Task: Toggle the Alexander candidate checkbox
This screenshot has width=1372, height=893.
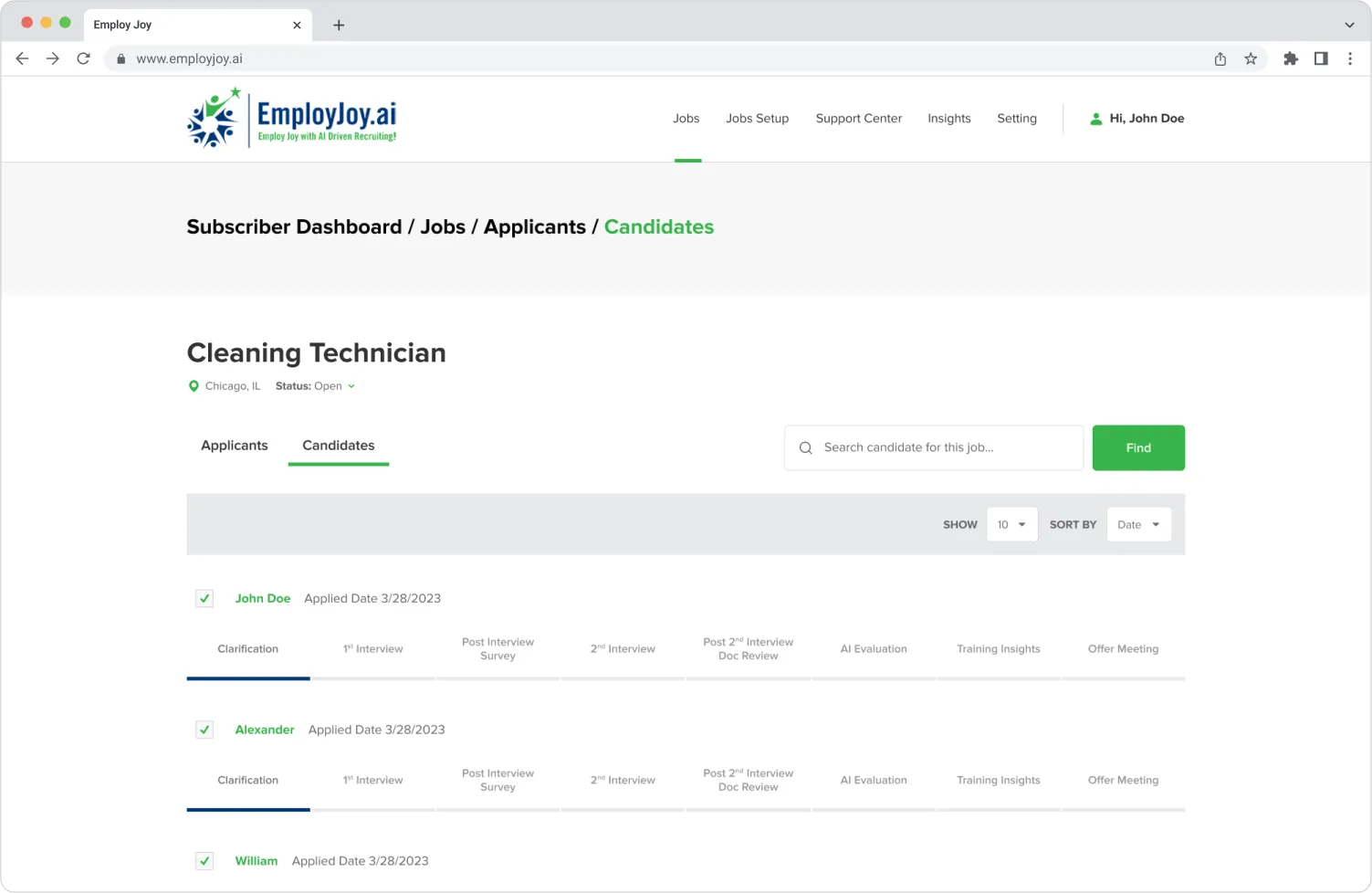Action: [204, 730]
